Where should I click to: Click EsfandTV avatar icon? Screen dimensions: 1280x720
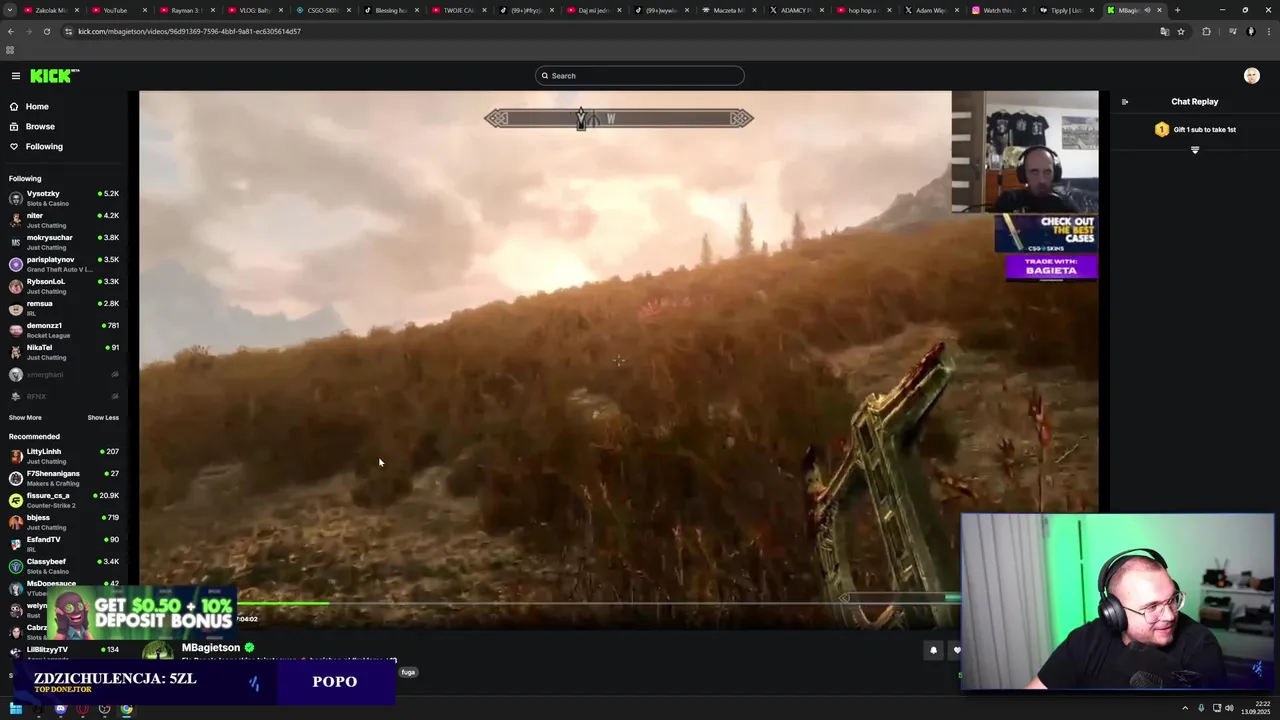tap(16, 544)
